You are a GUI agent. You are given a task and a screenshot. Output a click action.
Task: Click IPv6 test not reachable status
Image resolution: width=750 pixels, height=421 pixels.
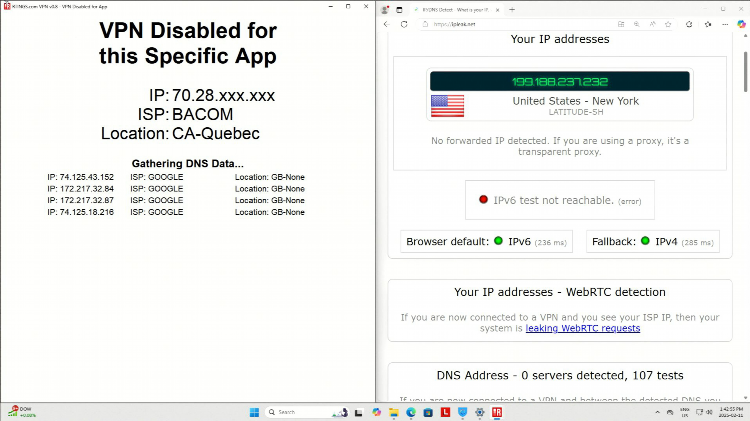pyautogui.click(x=560, y=200)
